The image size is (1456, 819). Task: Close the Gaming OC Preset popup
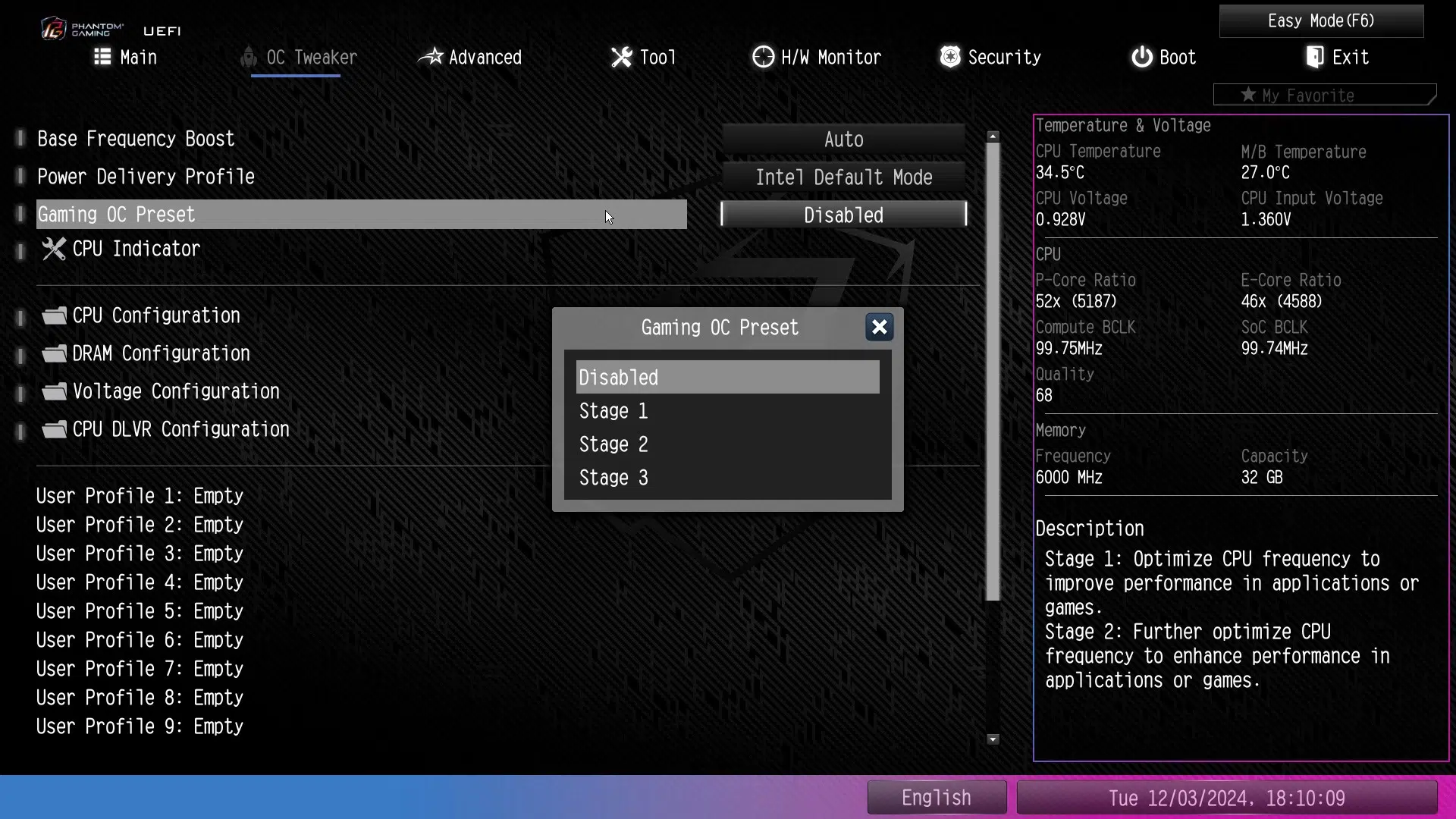point(879,327)
